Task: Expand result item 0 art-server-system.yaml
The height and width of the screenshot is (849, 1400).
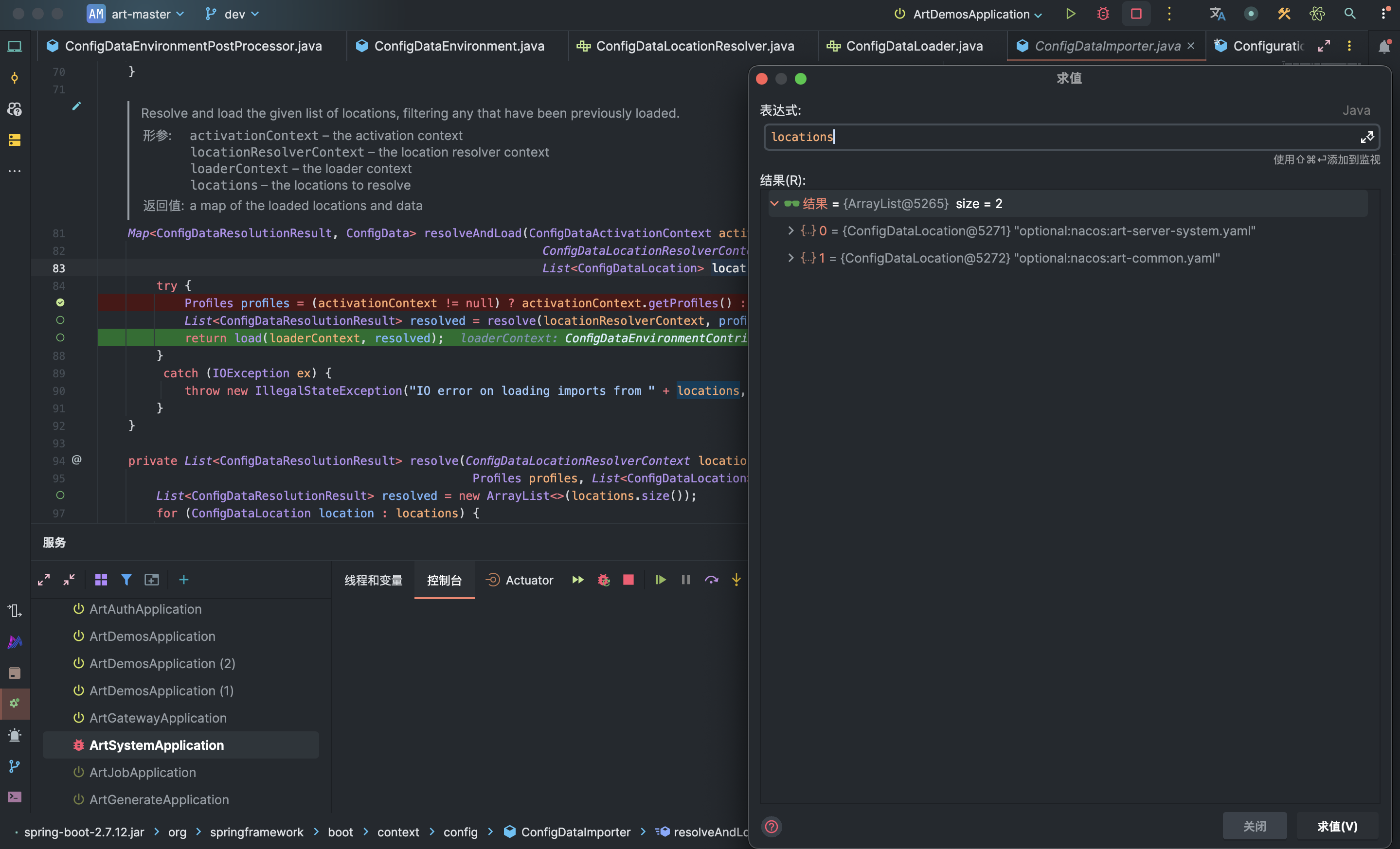Action: pyautogui.click(x=790, y=230)
